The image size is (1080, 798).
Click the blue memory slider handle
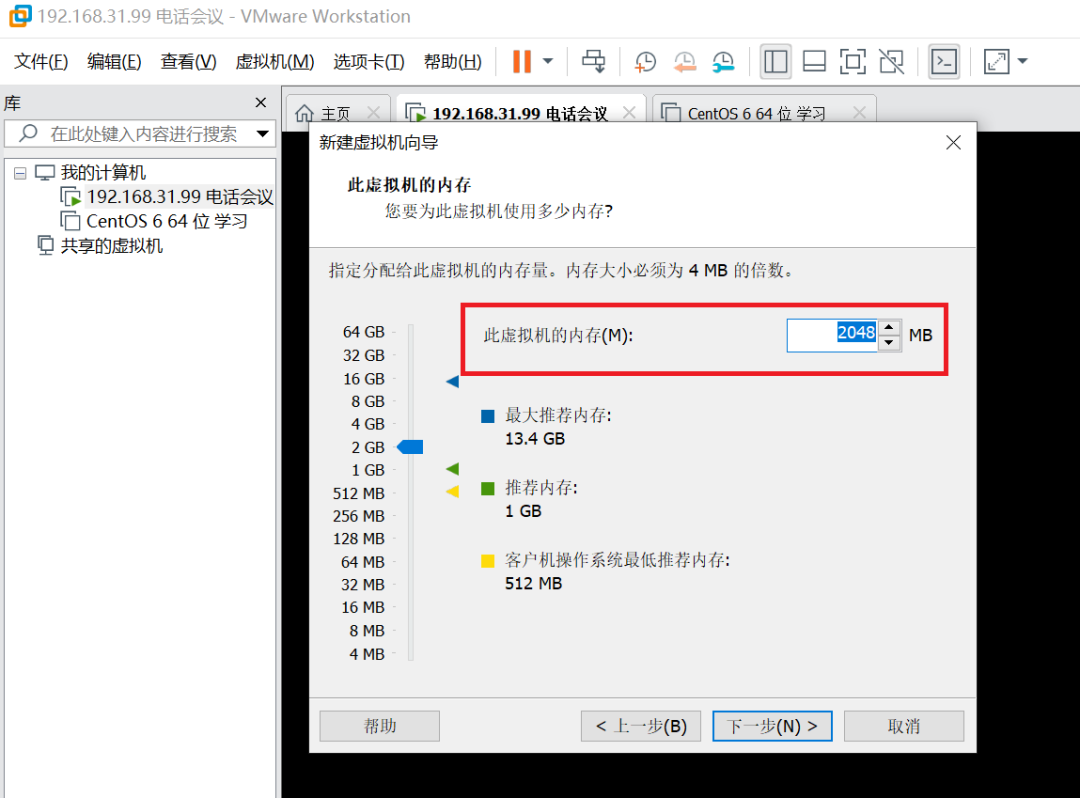pos(411,448)
